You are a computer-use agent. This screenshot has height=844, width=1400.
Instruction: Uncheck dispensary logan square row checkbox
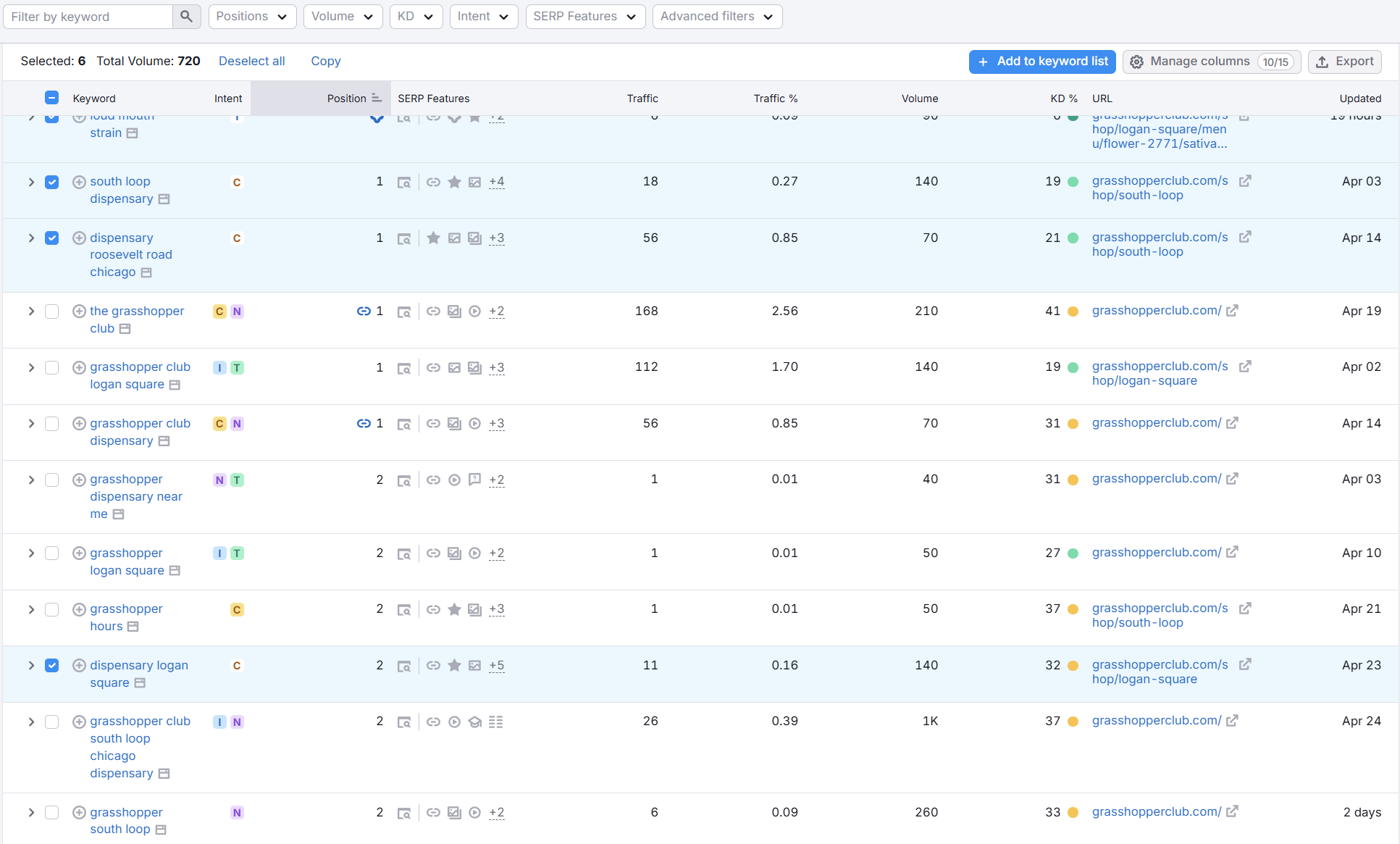pyautogui.click(x=51, y=666)
